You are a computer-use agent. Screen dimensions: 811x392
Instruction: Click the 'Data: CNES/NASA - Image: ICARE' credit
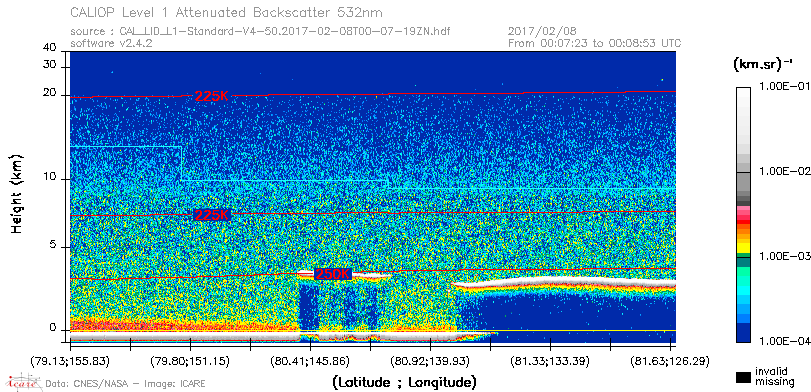(x=126, y=383)
